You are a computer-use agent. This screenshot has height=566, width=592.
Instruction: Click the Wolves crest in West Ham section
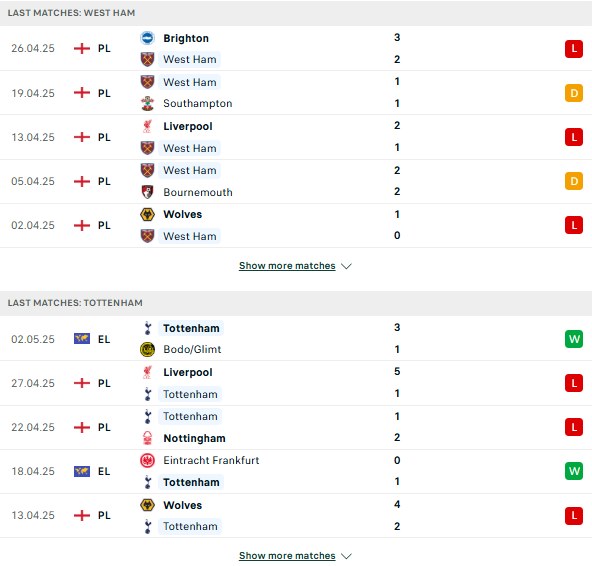pos(147,214)
